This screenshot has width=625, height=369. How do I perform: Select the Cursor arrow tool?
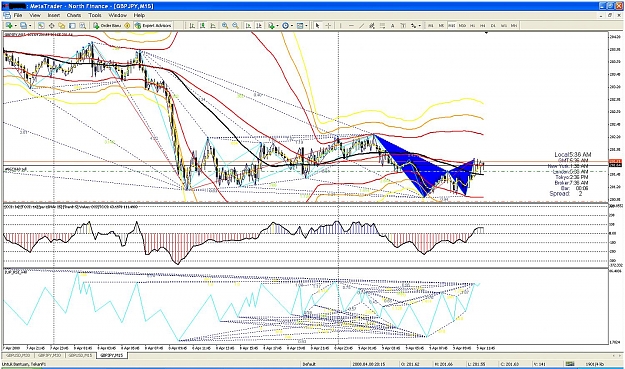pos(317,26)
